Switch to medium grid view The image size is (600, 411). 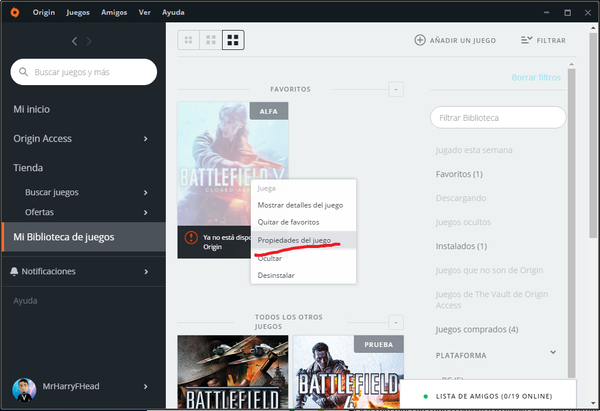[x=210, y=40]
